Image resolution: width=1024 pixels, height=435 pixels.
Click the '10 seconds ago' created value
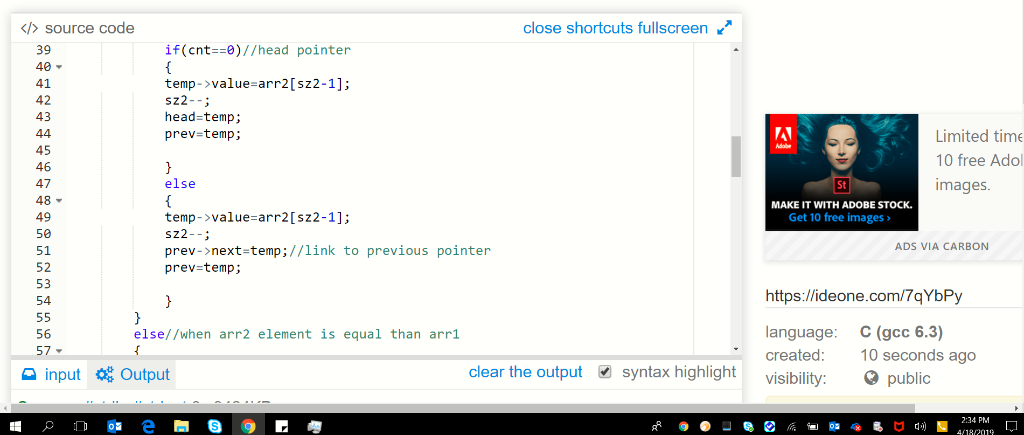[x=918, y=355]
